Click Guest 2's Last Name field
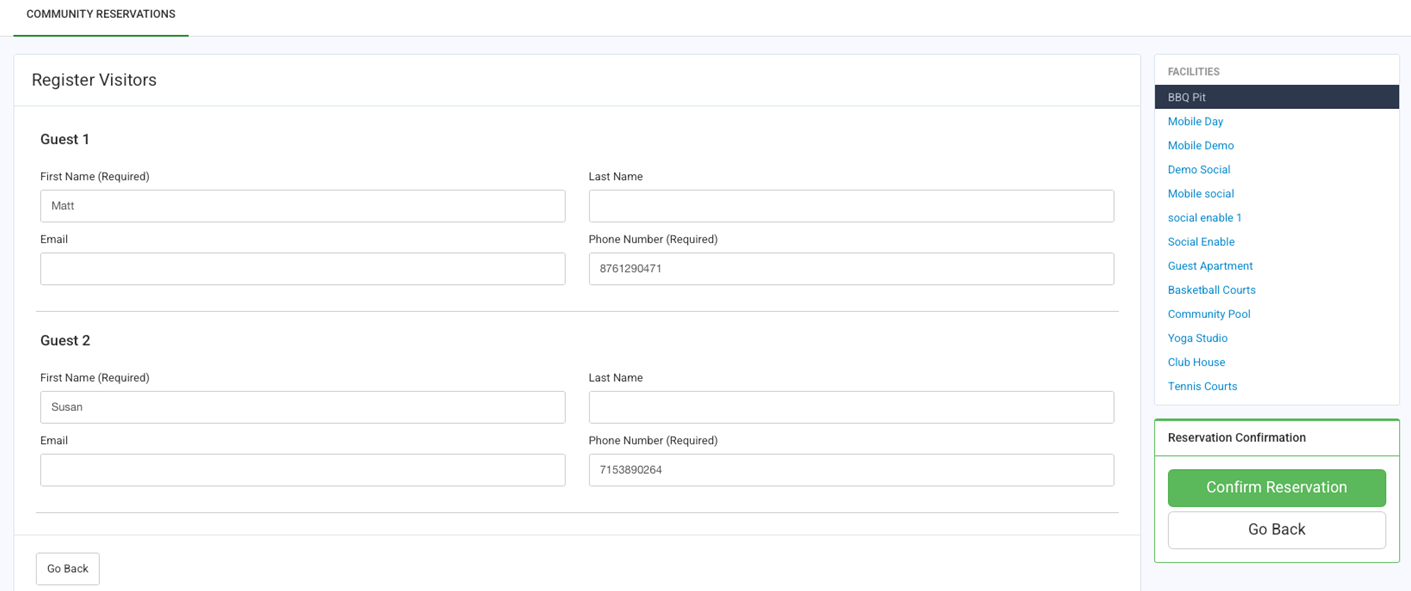 point(851,407)
